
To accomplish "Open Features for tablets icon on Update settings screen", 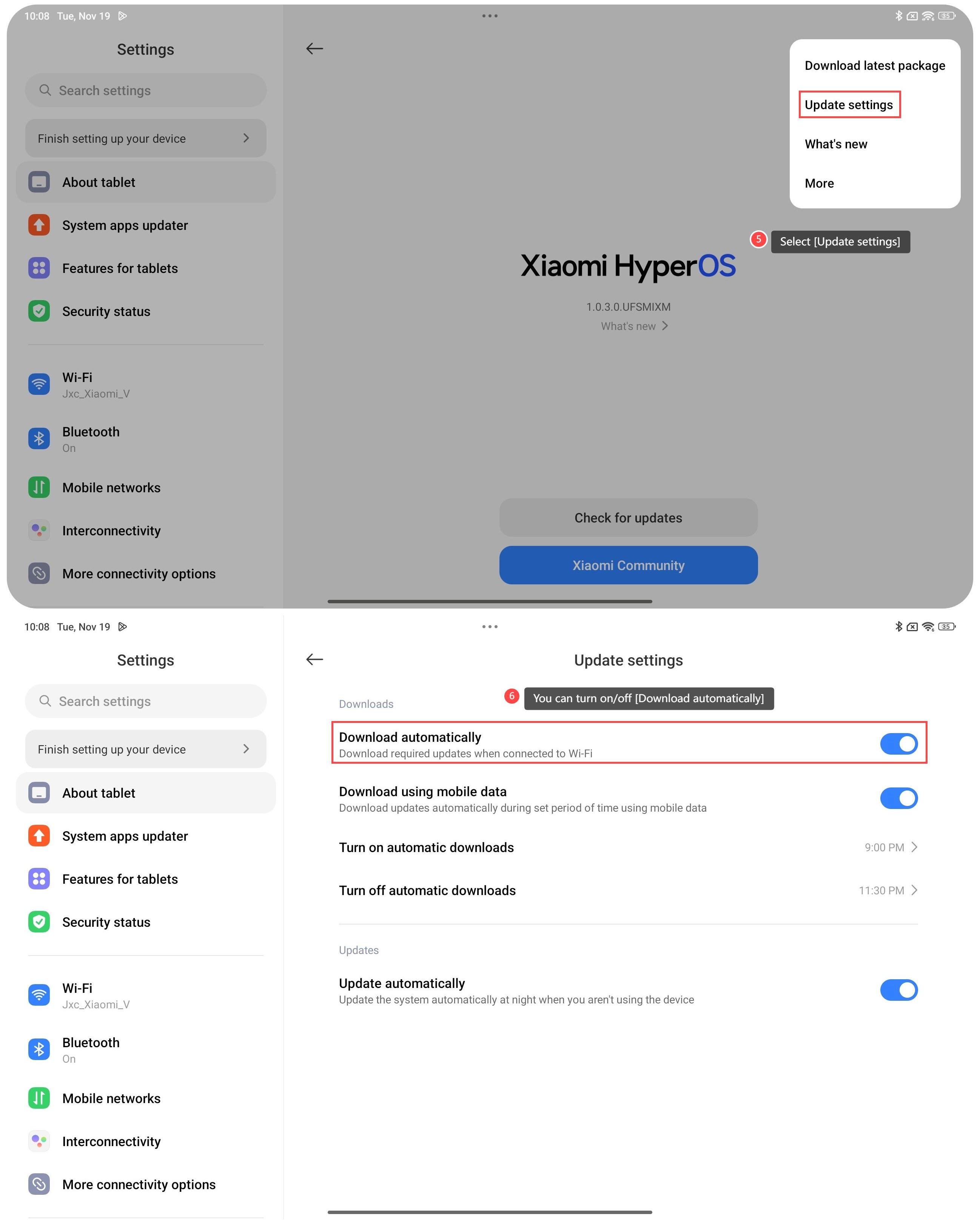I will 39,879.
